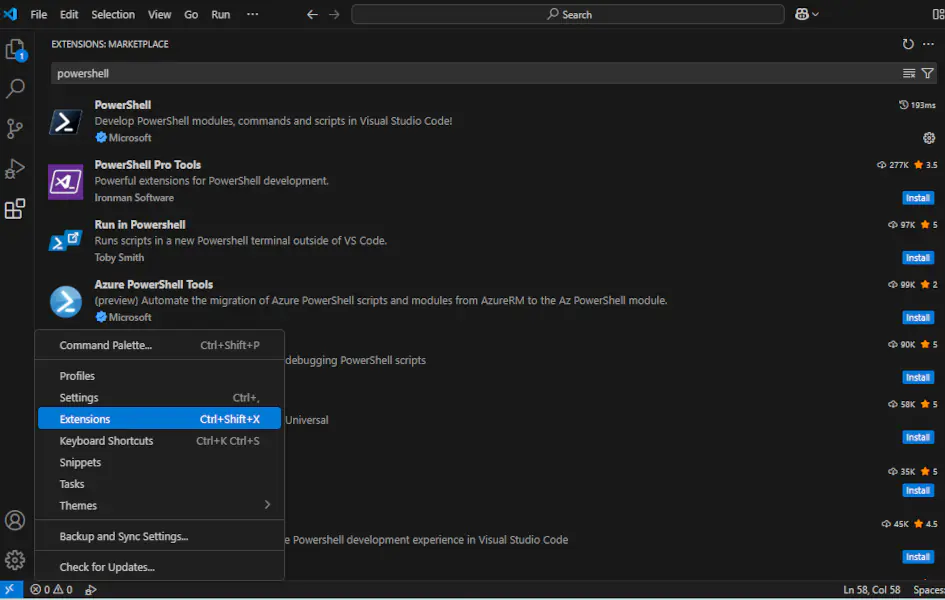Click Toby Smith publisher name
This screenshot has width=945, height=600.
click(119, 257)
